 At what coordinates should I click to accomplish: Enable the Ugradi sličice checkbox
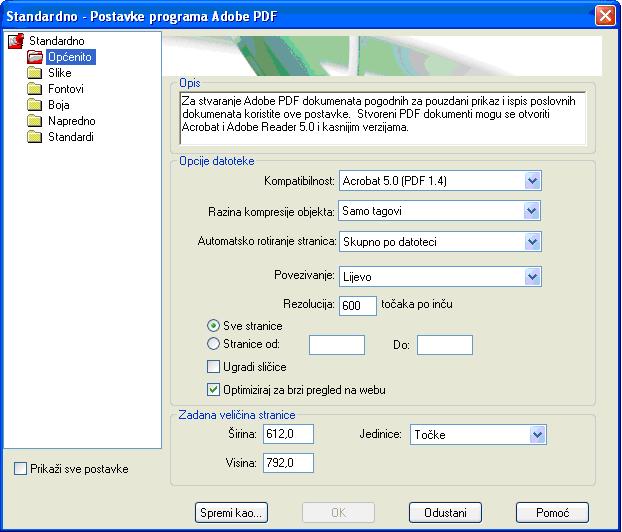[213, 367]
